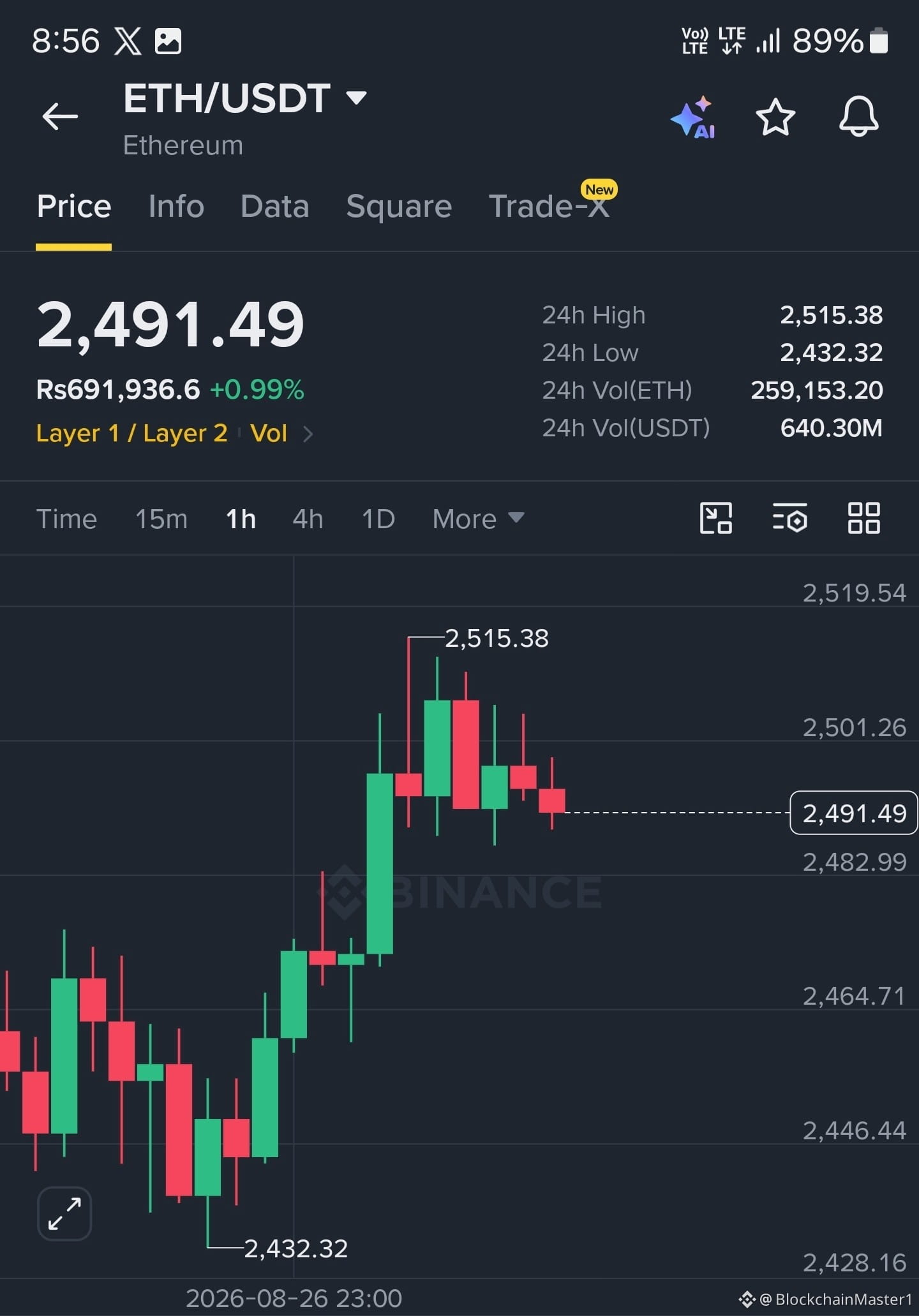Tap the 2,515.38 high marker on chart
The width and height of the screenshot is (919, 1316).
[x=497, y=638]
